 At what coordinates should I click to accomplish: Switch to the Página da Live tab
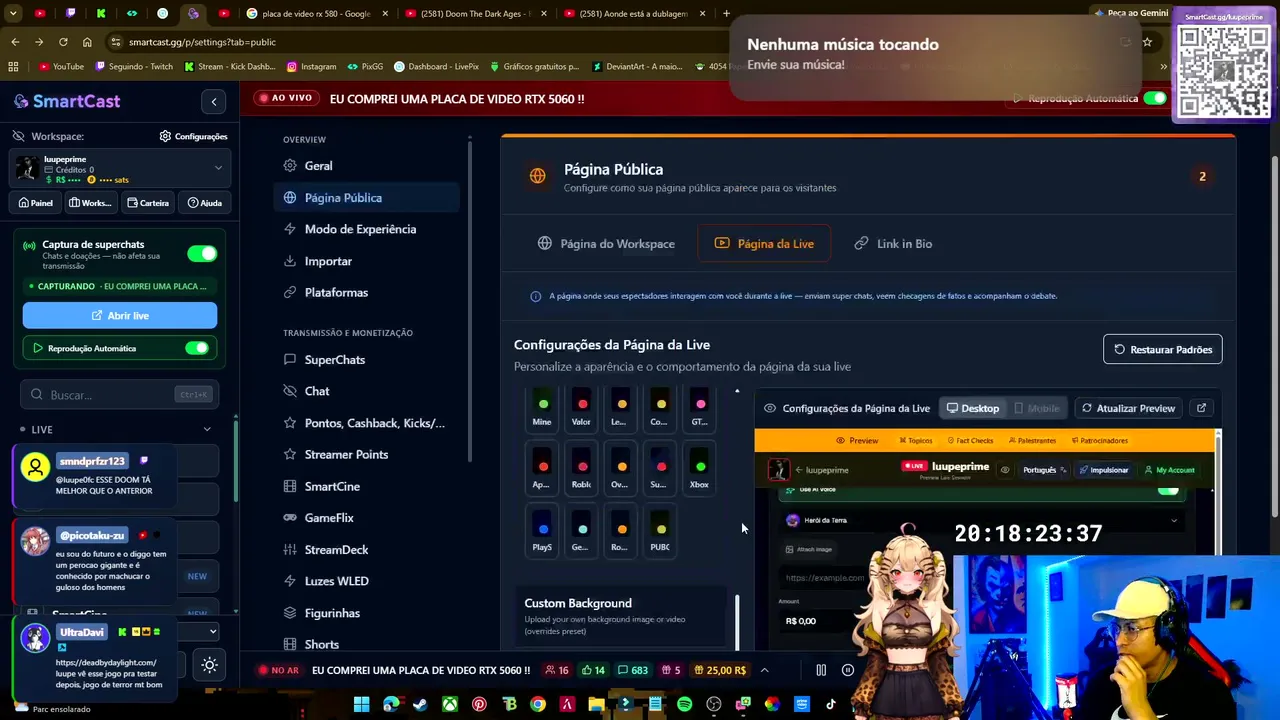pos(764,243)
